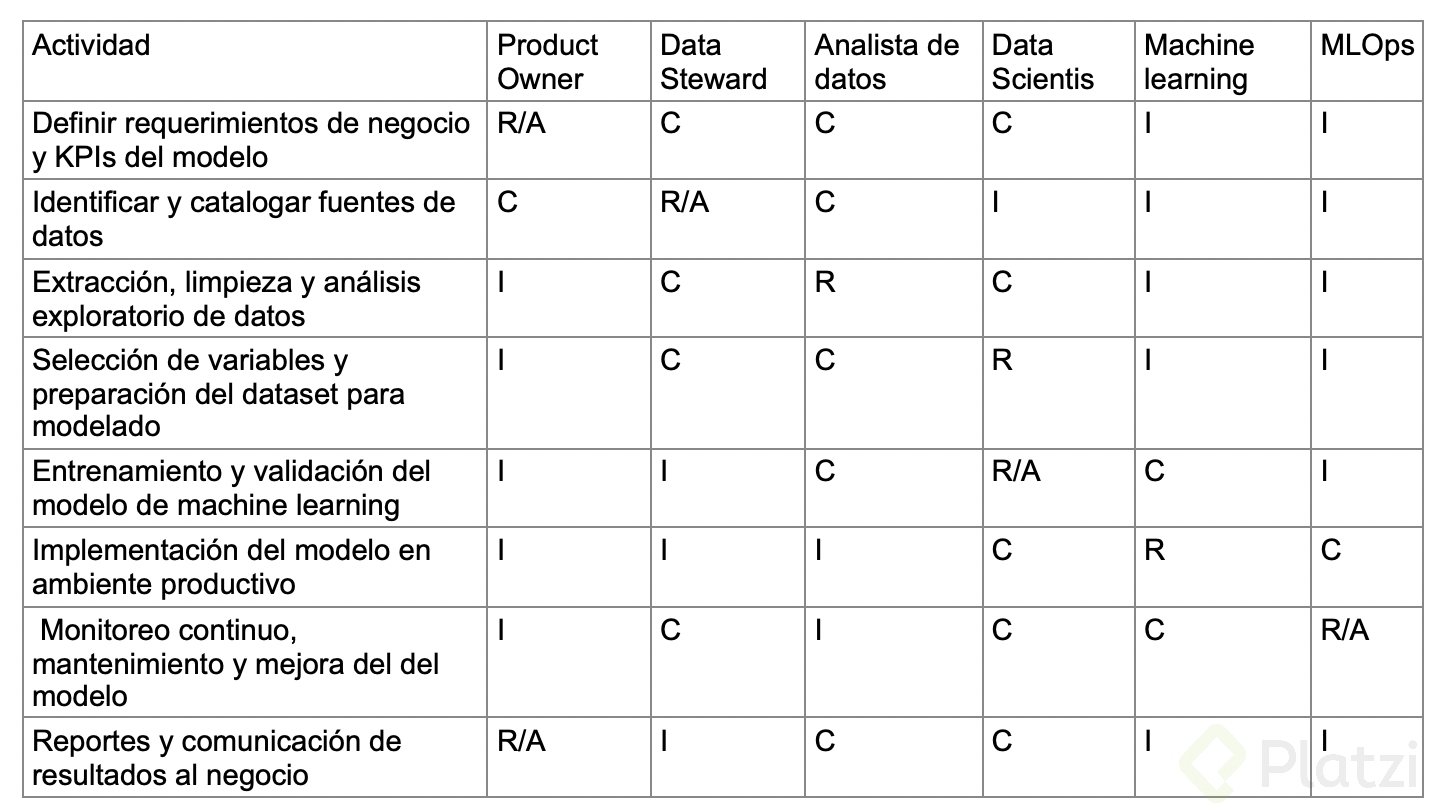This screenshot has width=1432, height=812.
Task: Select the "Data Steward" header cell
Action: click(x=713, y=62)
